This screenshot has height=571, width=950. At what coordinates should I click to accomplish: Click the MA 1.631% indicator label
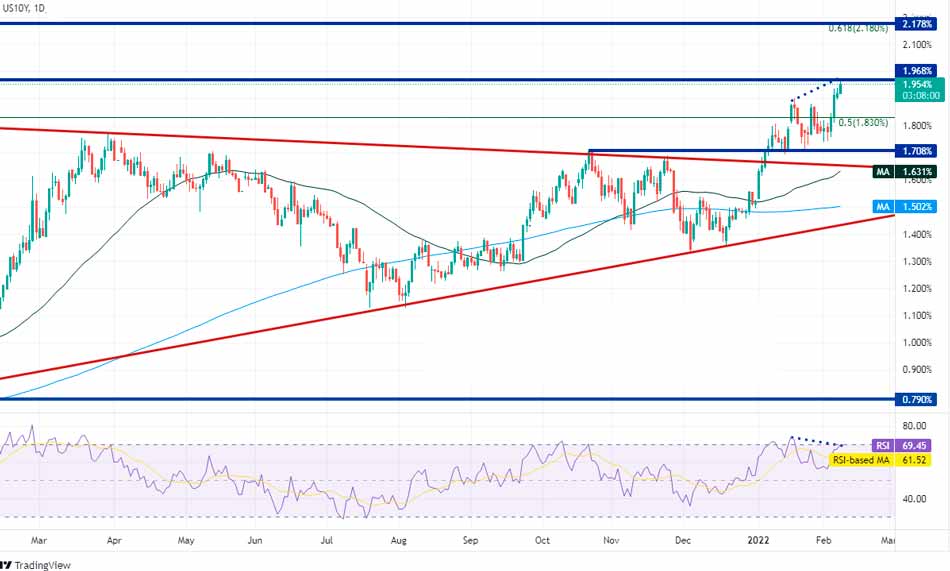pos(906,172)
